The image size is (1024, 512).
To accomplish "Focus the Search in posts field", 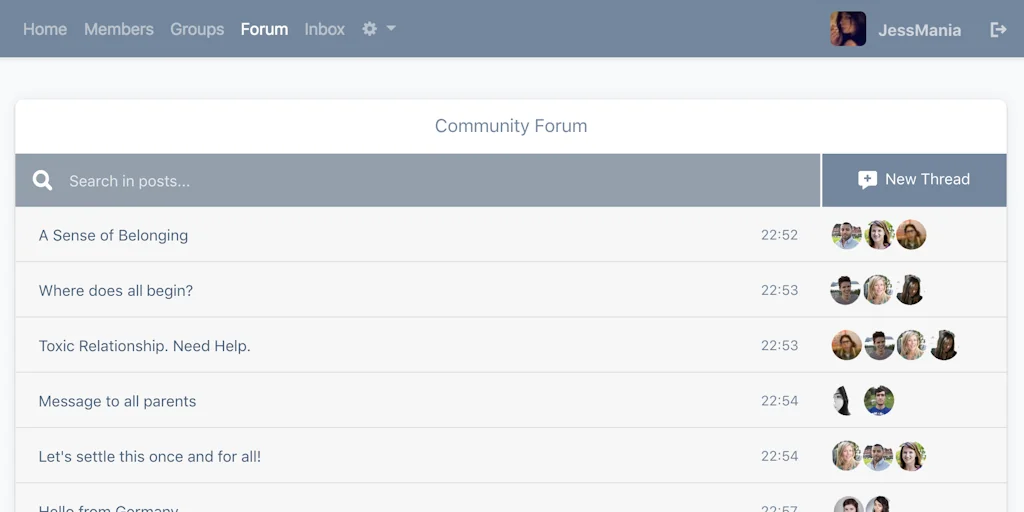I will [x=418, y=180].
